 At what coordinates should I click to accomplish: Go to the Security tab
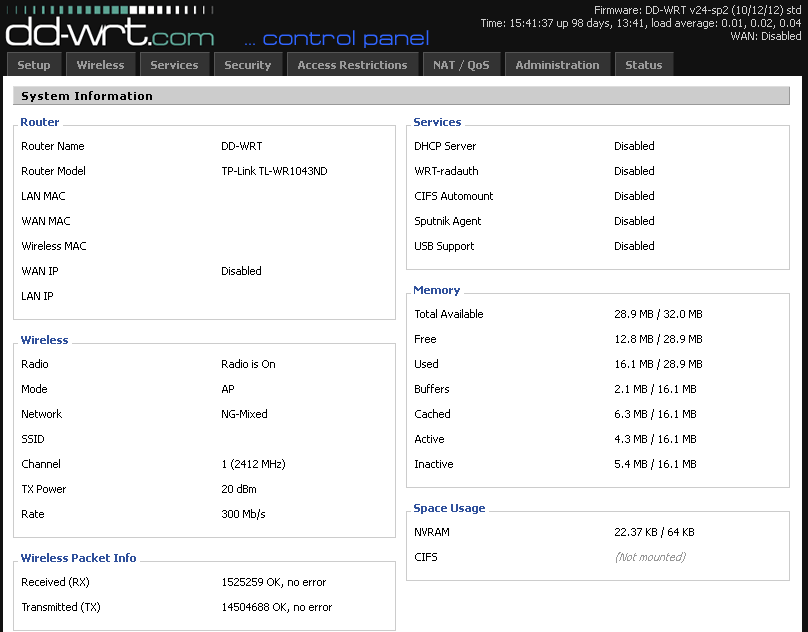(x=247, y=65)
